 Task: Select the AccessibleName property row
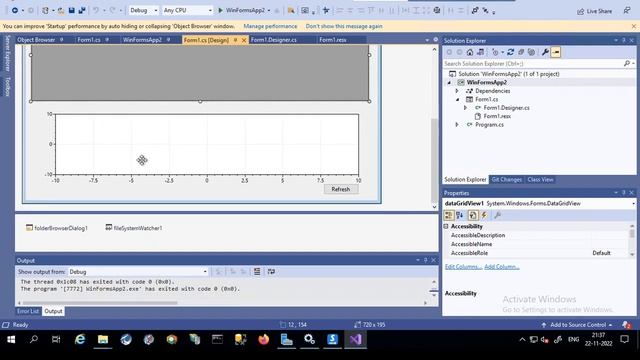pos(537,244)
